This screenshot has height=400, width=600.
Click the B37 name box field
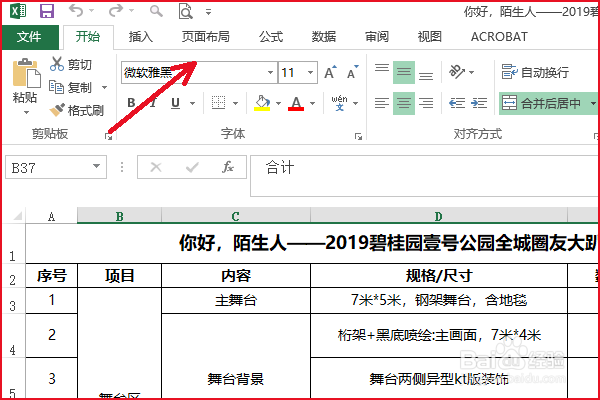pos(48,167)
